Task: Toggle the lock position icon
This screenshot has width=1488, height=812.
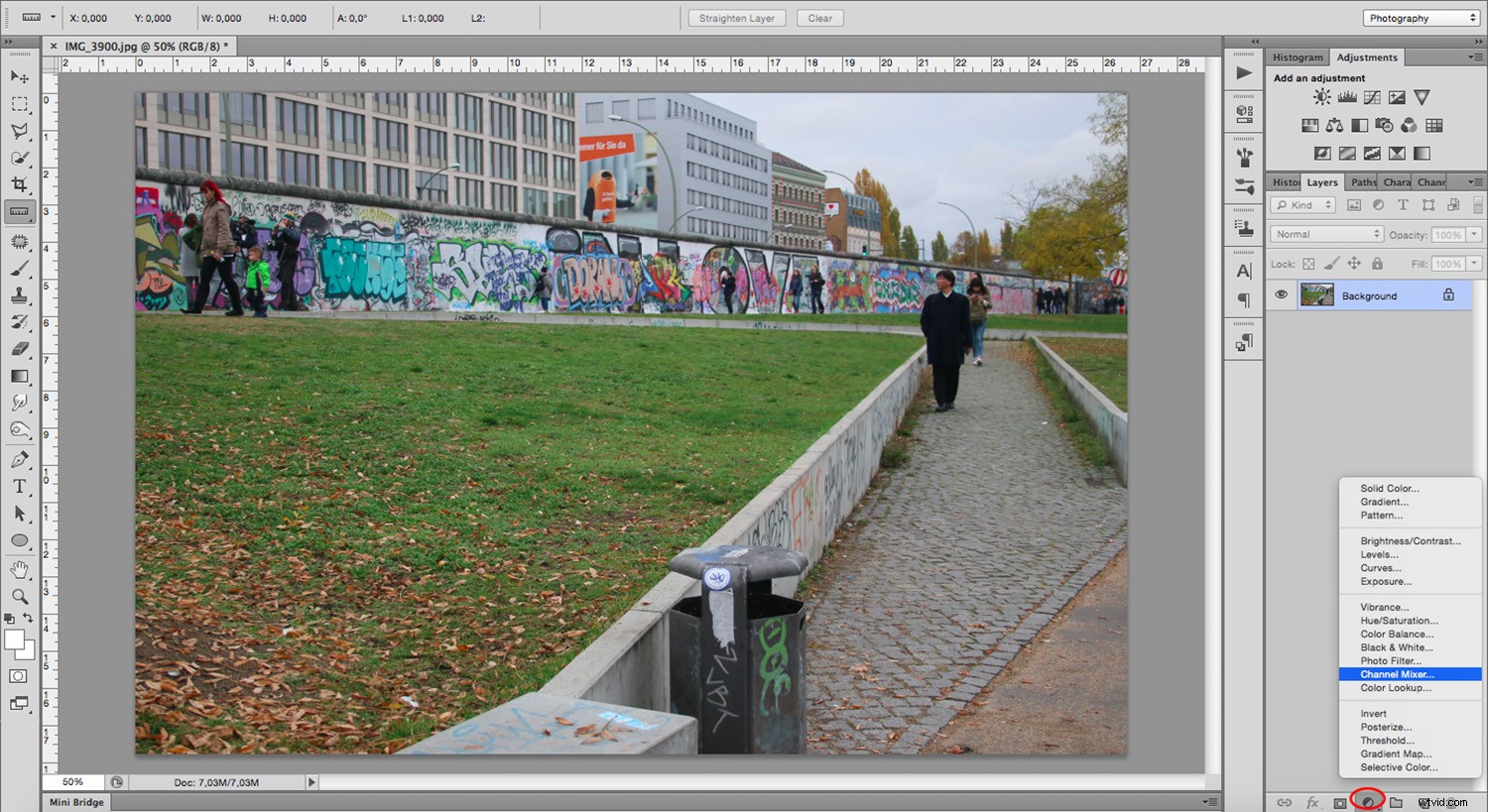Action: click(x=1354, y=263)
